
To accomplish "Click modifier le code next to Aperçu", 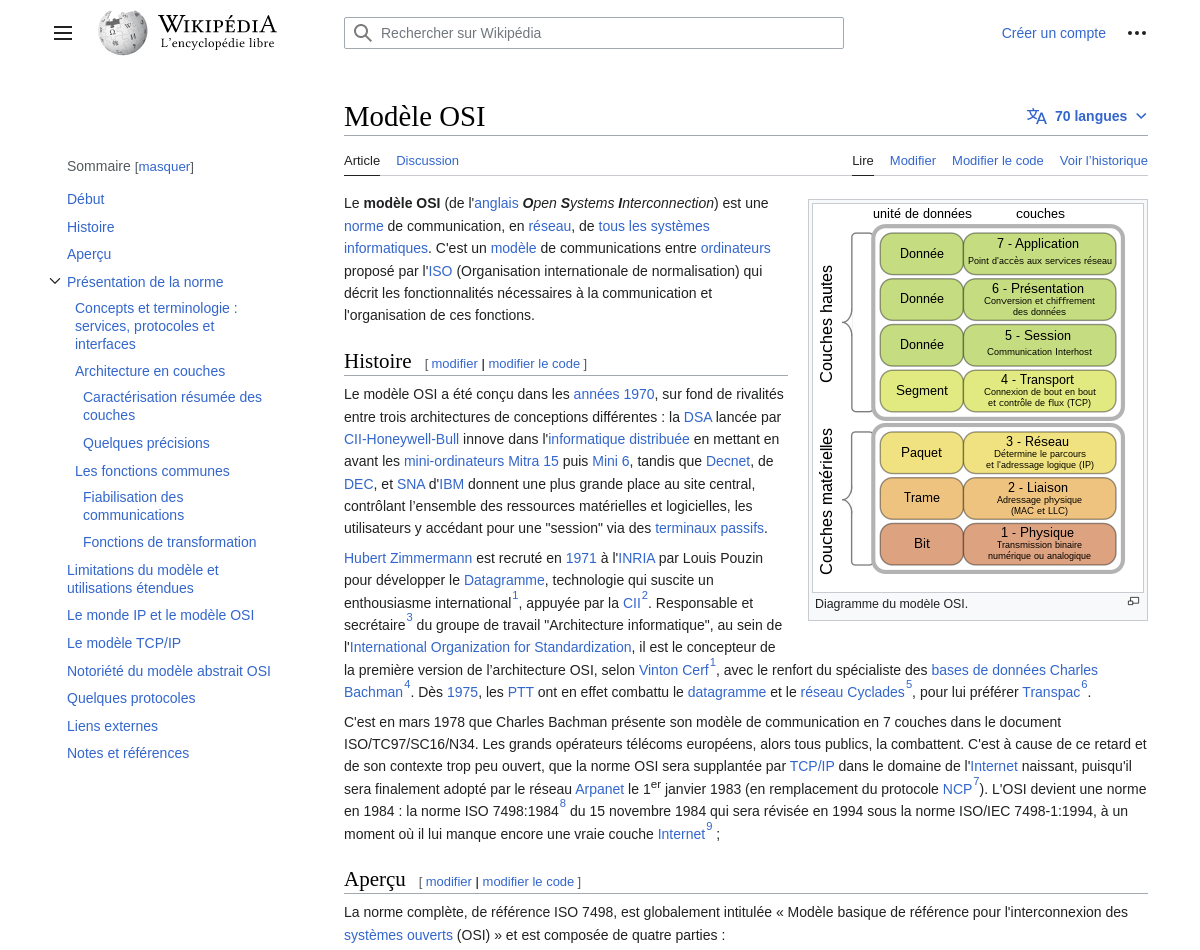I will [528, 882].
